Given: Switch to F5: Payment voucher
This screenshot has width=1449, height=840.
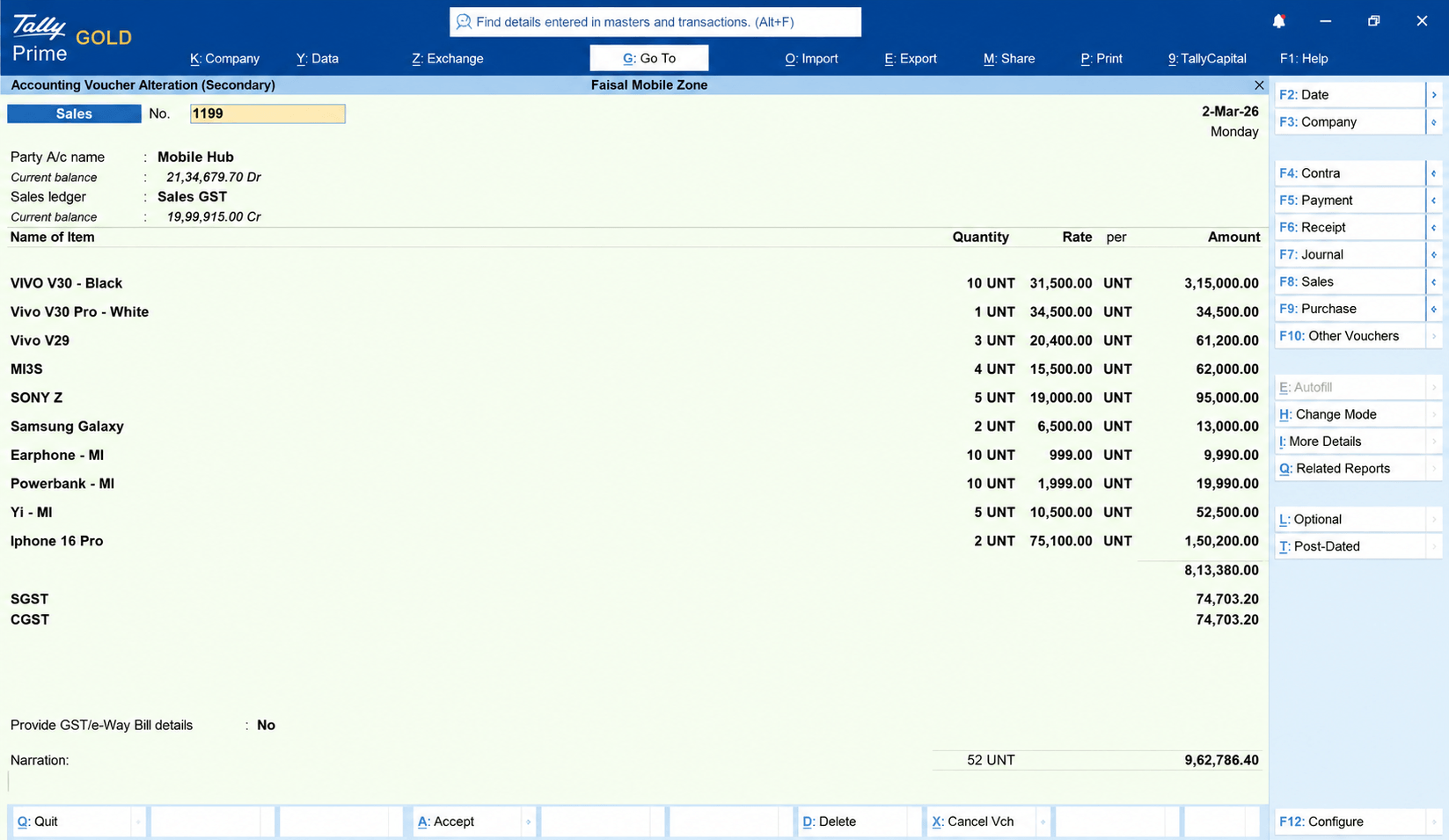Looking at the screenshot, I should (x=1350, y=201).
